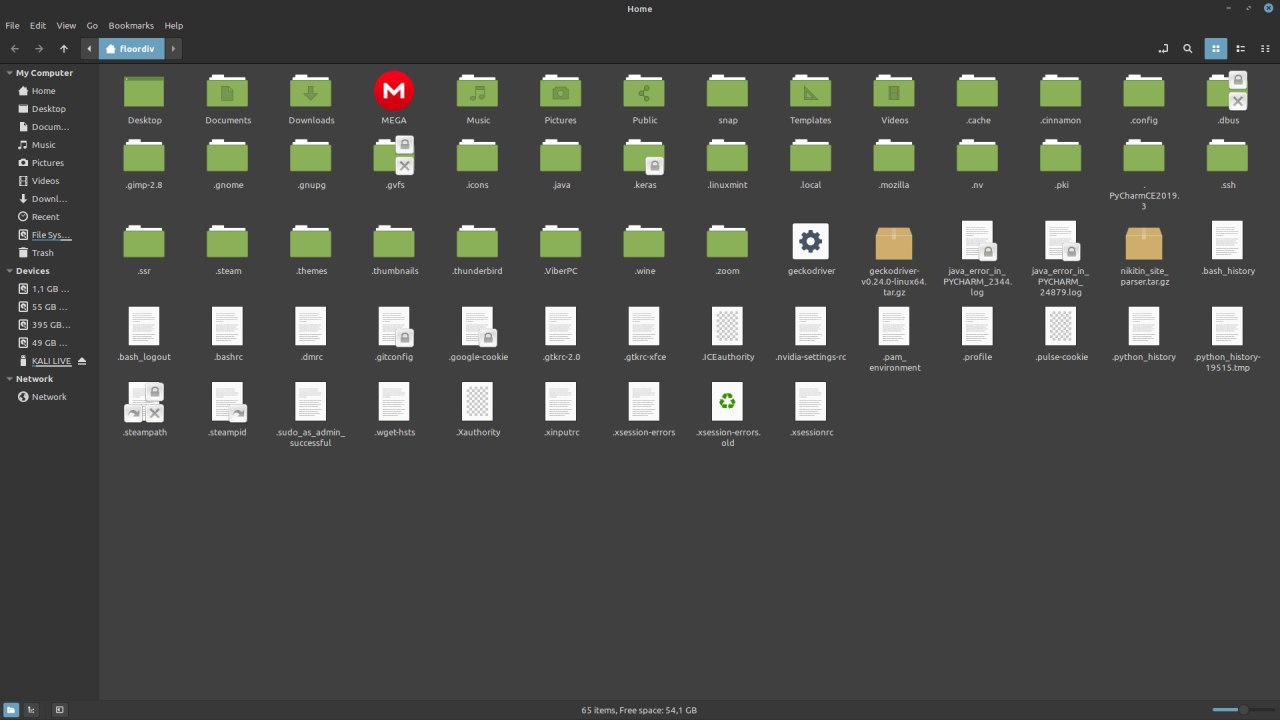Open the File menu
The width and height of the screenshot is (1280, 720).
(x=12, y=25)
